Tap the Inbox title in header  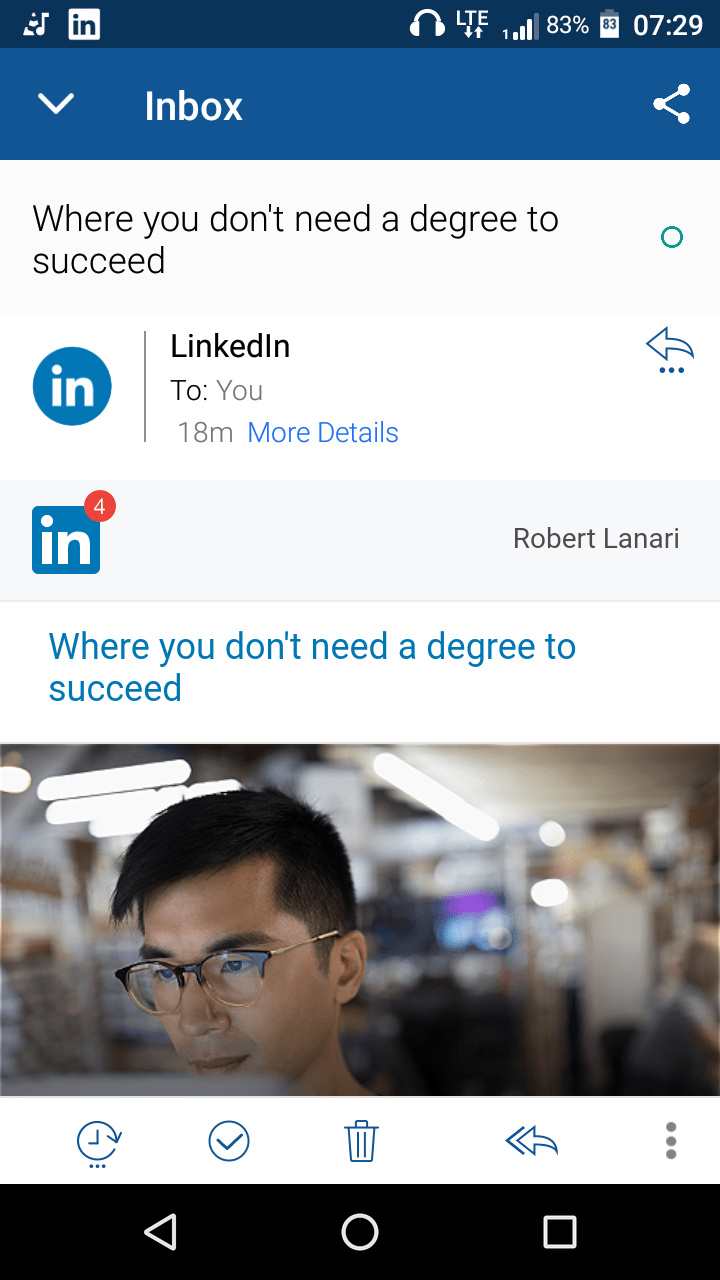[x=193, y=106]
